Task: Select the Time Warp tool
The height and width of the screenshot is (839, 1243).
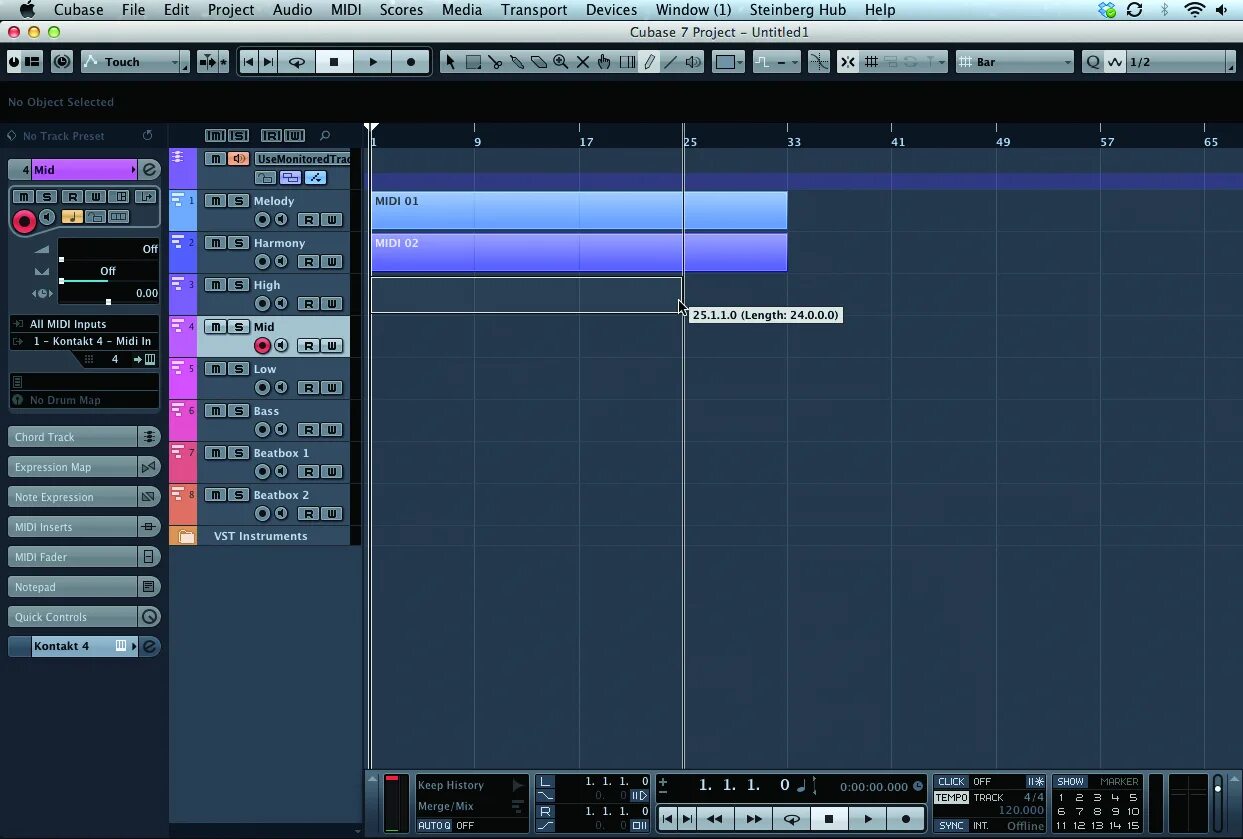Action: 627,62
